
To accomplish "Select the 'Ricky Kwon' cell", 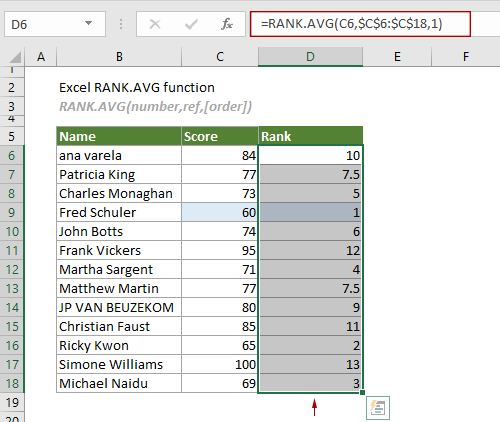I will tap(119, 345).
